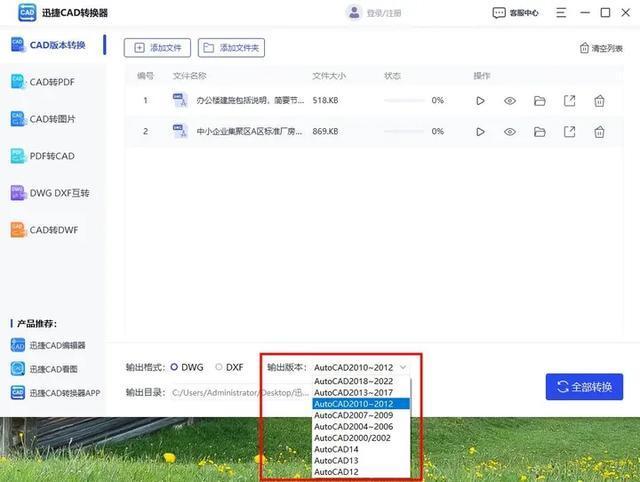Viewport: 640px width, 482px height.
Task: Choose AutoCAD13 from version list
Action: point(361,460)
